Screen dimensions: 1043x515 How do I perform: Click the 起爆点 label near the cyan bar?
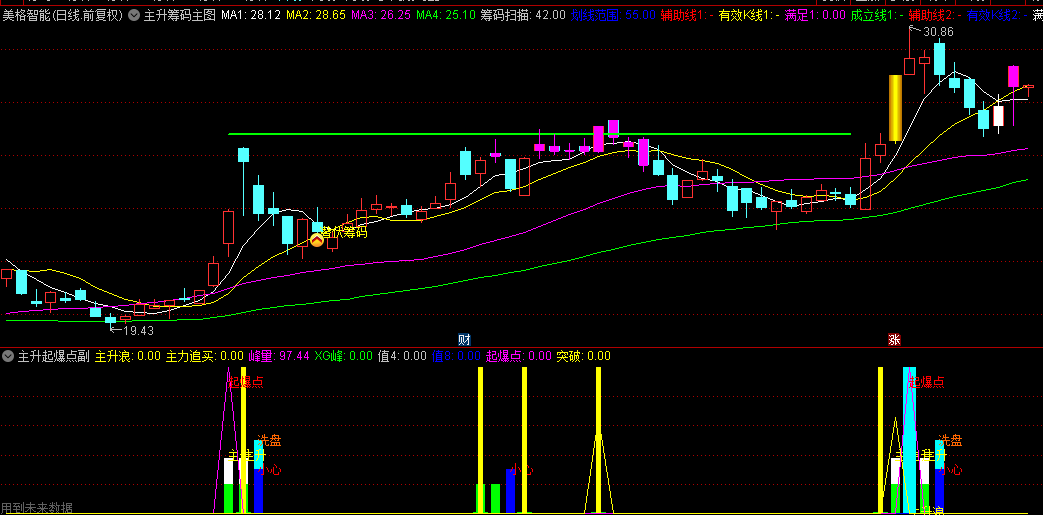click(x=927, y=382)
